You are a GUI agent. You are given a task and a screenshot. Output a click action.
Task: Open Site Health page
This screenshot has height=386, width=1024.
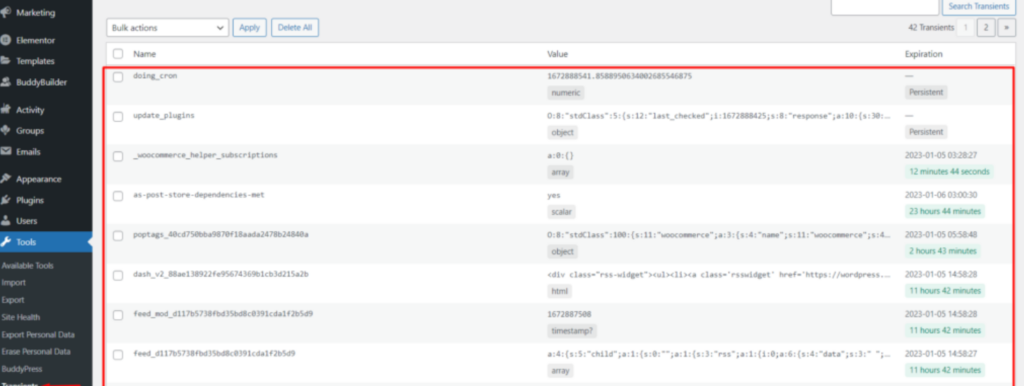click(x=21, y=317)
